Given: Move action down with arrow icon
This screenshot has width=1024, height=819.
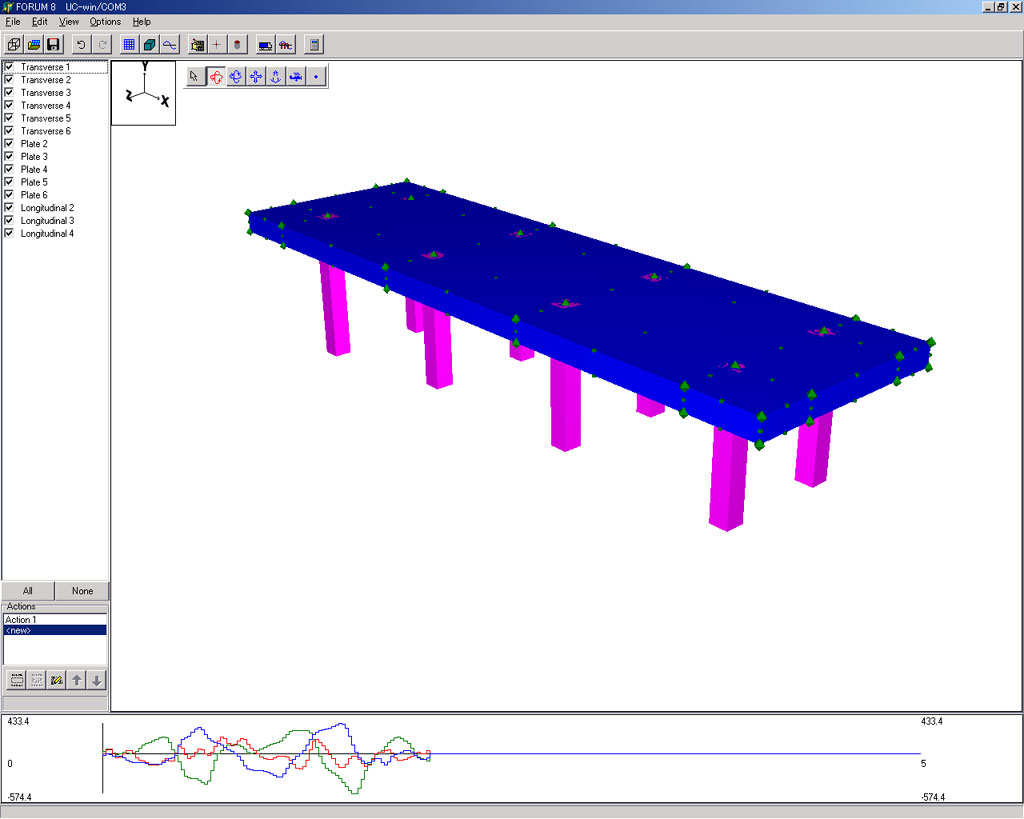Looking at the screenshot, I should point(97,680).
